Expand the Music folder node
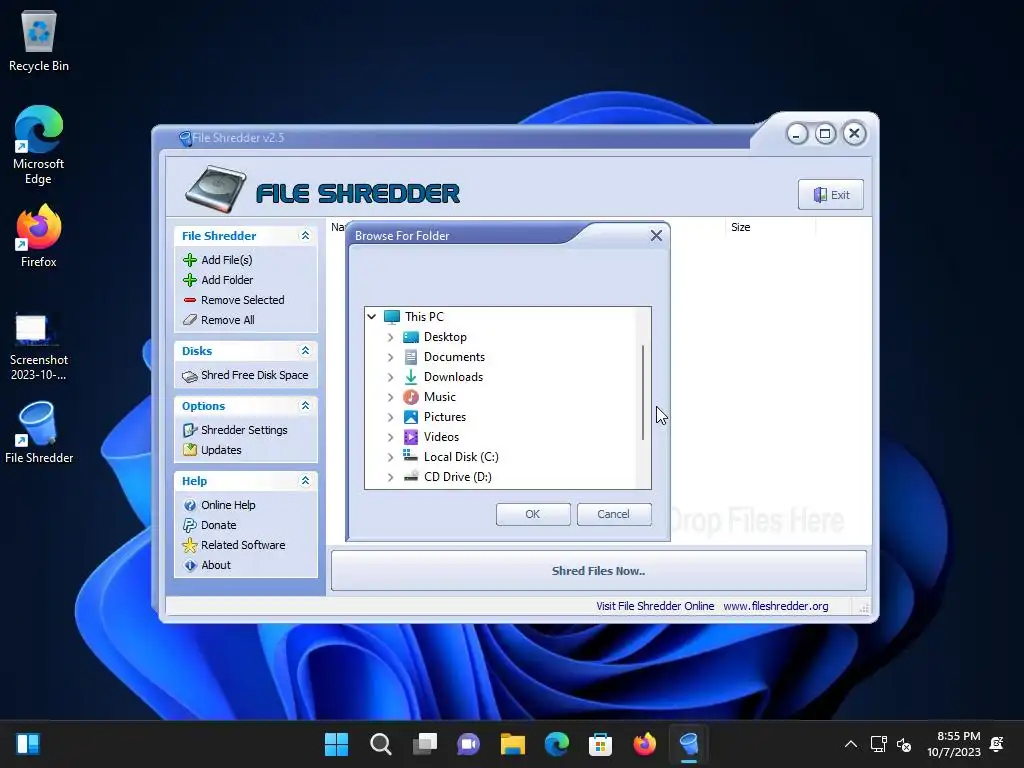 click(391, 397)
